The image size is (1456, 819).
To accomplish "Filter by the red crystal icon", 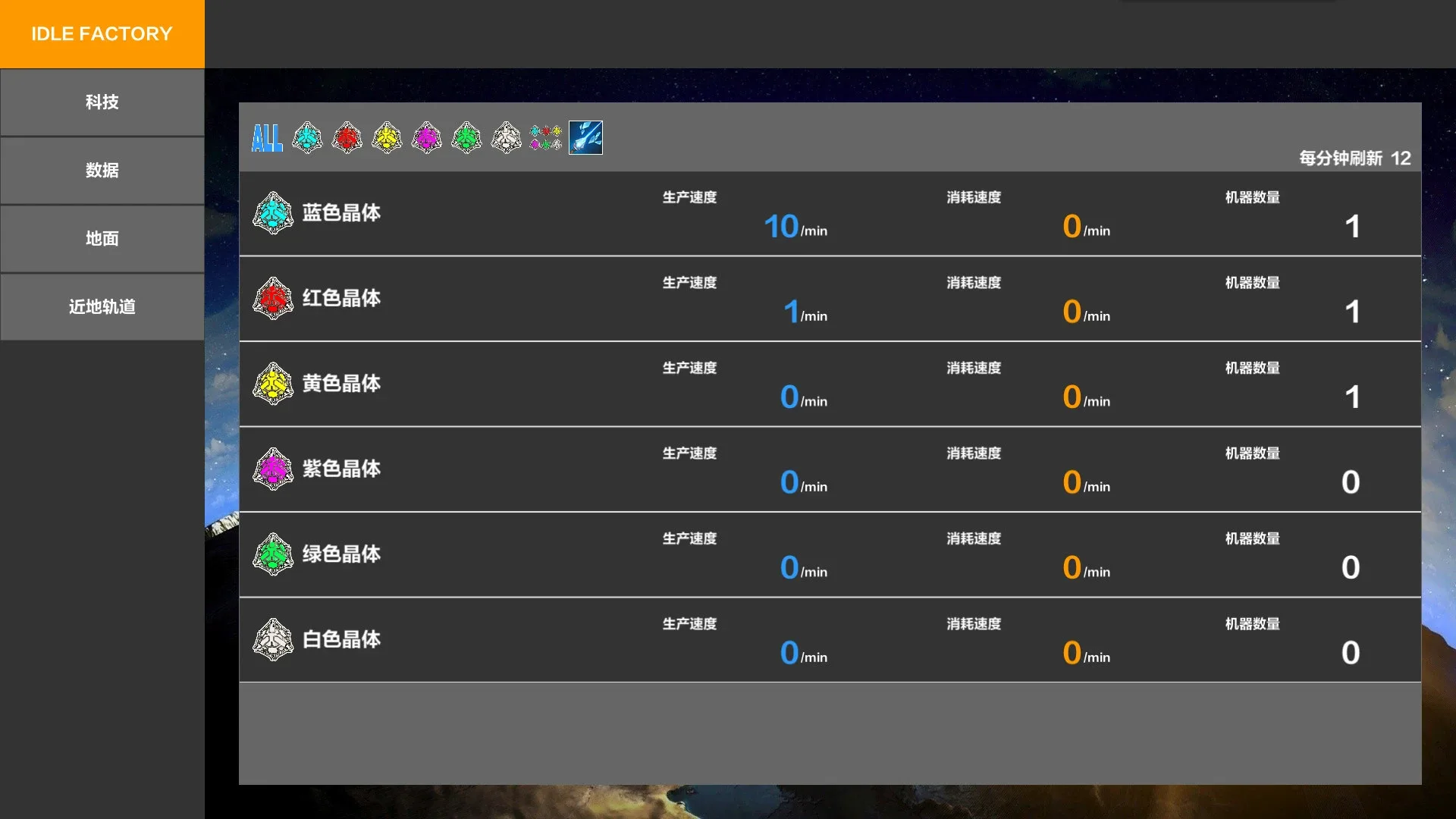I will click(347, 138).
